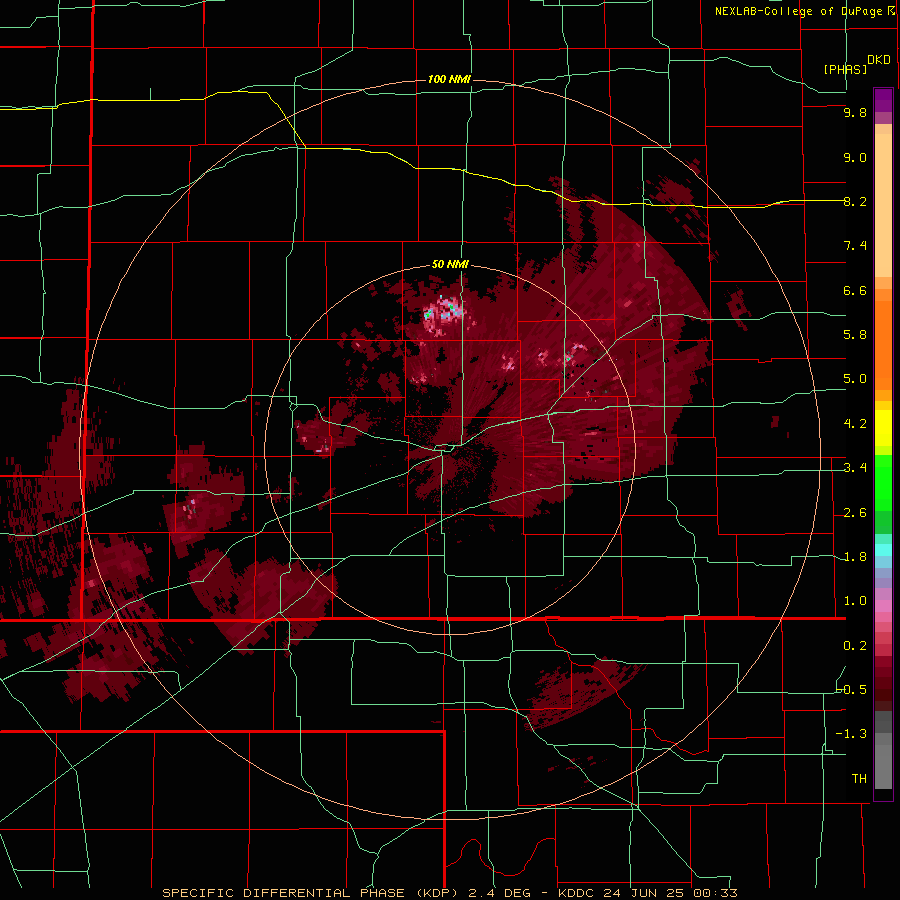Select the 6.6 value on color scale
Image resolution: width=900 pixels, height=900 pixels.
point(855,290)
